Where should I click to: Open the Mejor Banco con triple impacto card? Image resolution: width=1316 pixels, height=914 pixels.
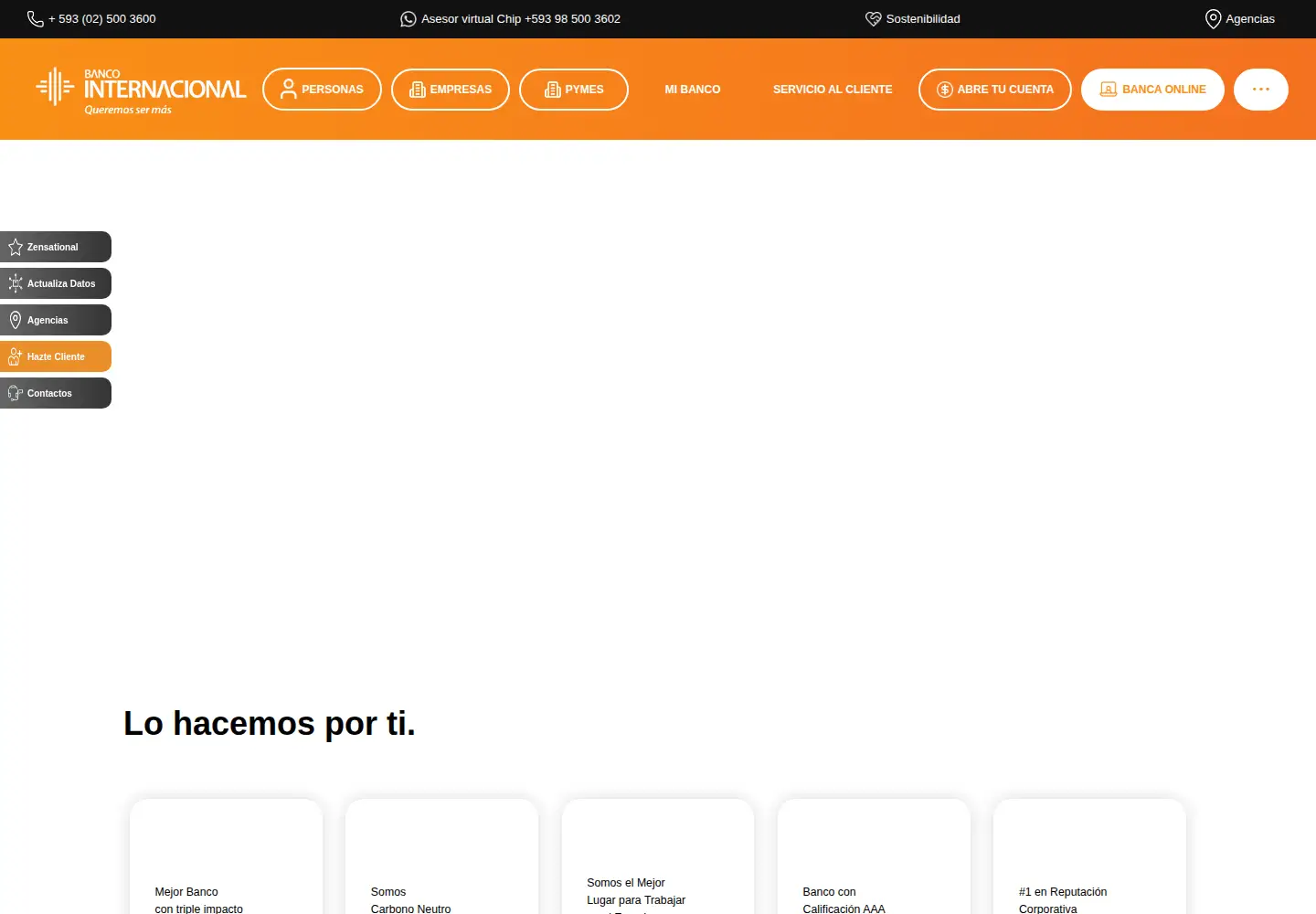[226, 856]
